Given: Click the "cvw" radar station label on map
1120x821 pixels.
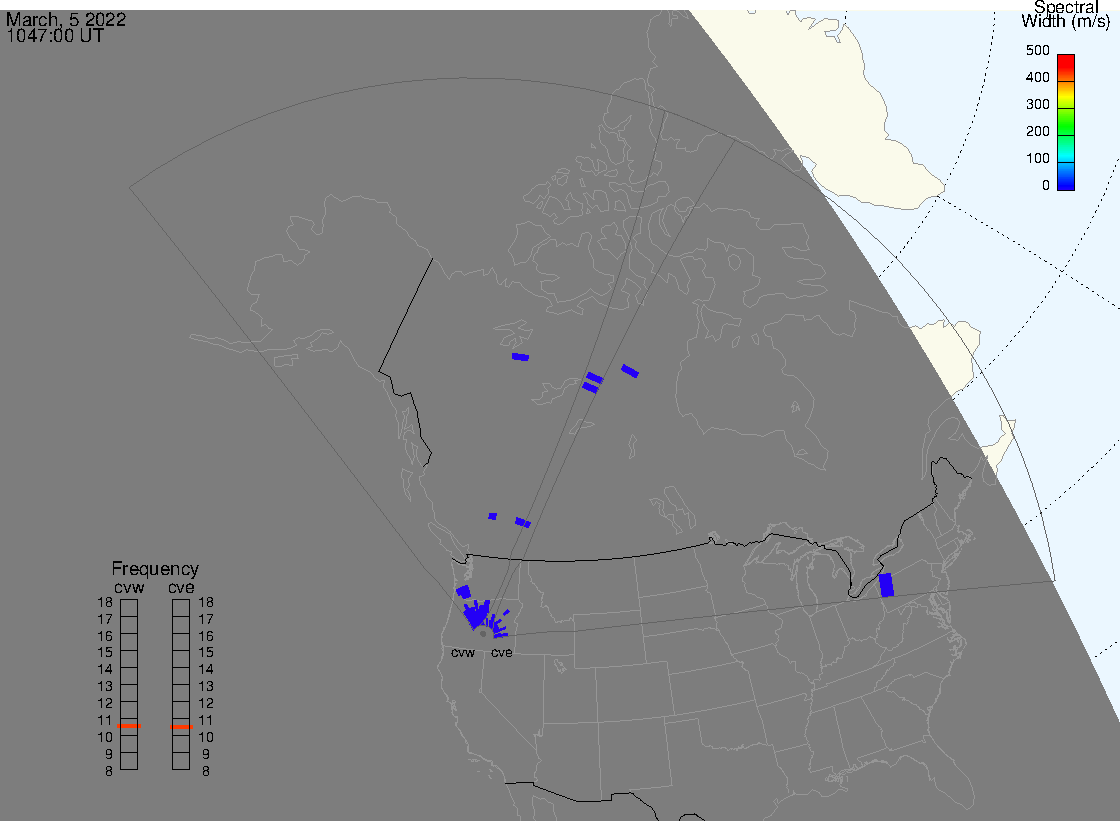Looking at the screenshot, I should [463, 653].
